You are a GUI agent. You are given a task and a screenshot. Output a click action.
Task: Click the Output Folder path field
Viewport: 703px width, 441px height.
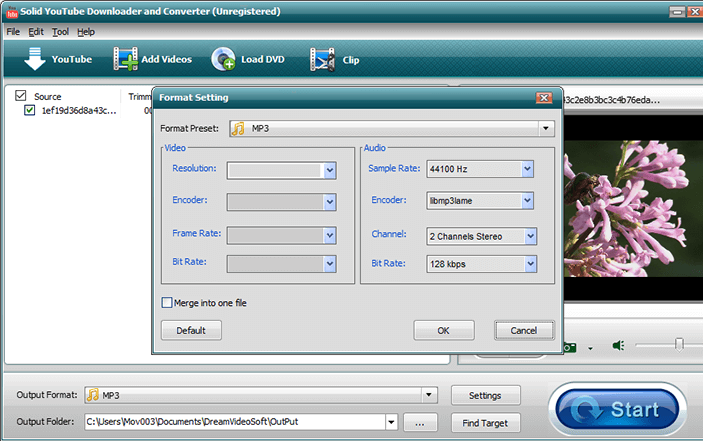pyautogui.click(x=235, y=422)
